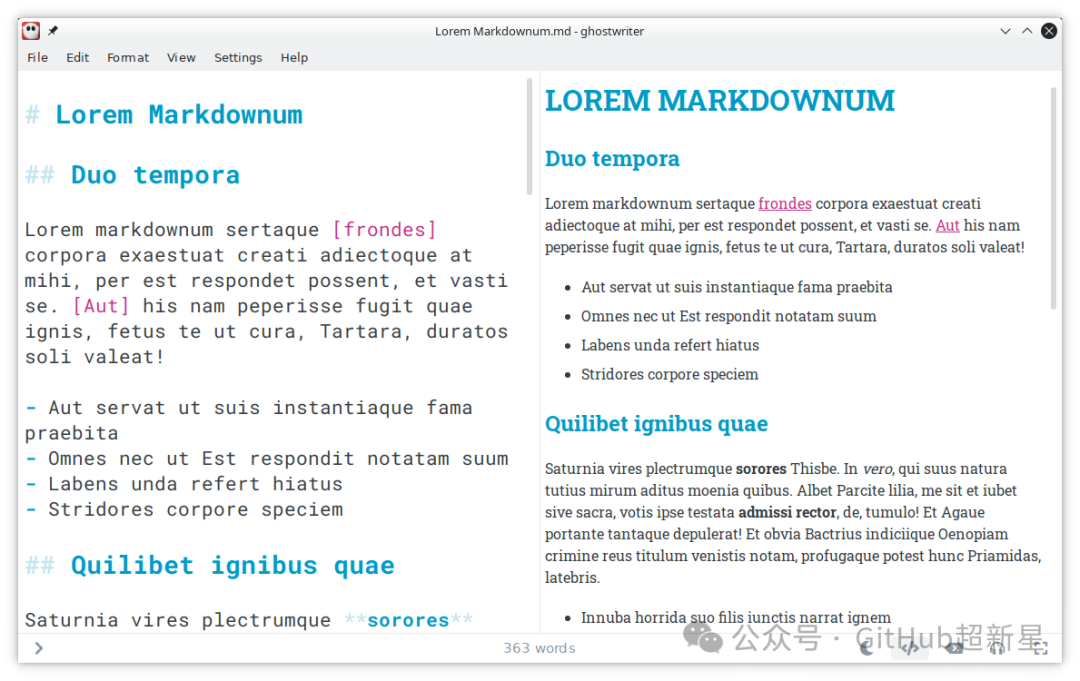This screenshot has width=1080, height=681.
Task: Toggle the live HTML preview icon
Action: [911, 648]
